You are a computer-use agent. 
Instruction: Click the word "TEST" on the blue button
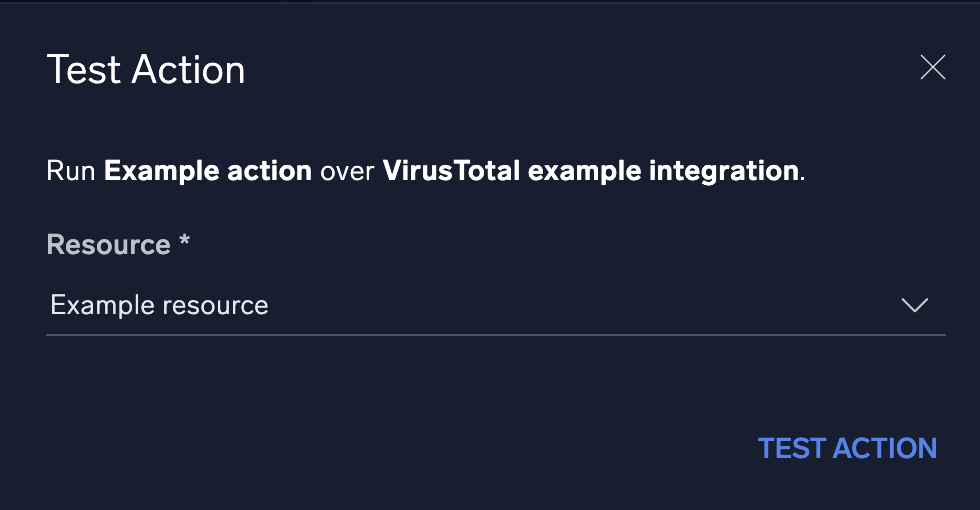coord(791,448)
